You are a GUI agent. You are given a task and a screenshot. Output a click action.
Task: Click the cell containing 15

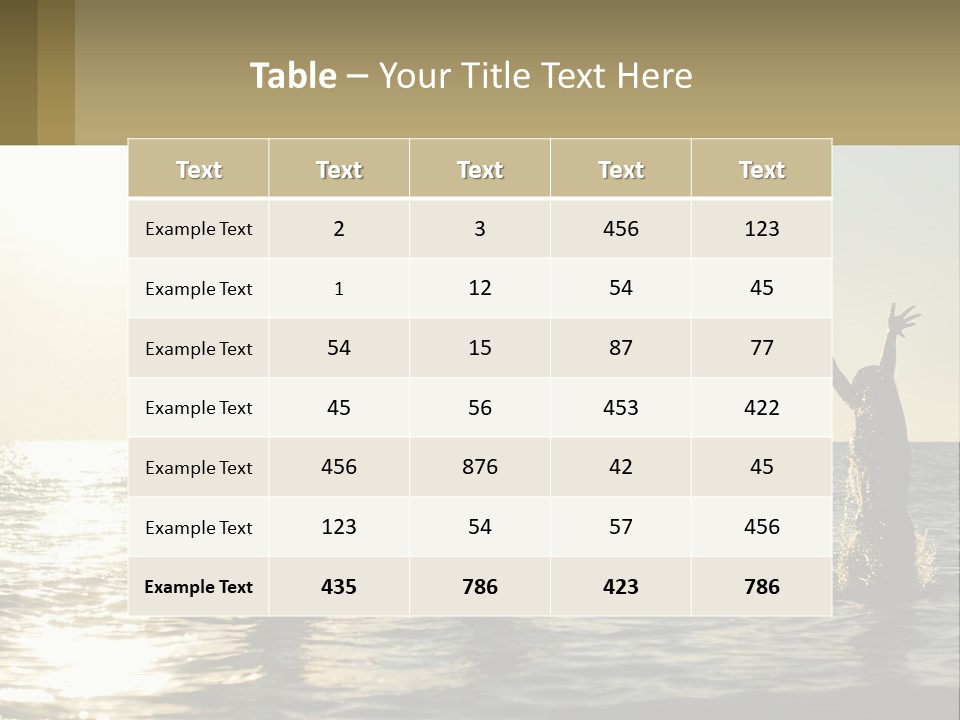point(480,348)
